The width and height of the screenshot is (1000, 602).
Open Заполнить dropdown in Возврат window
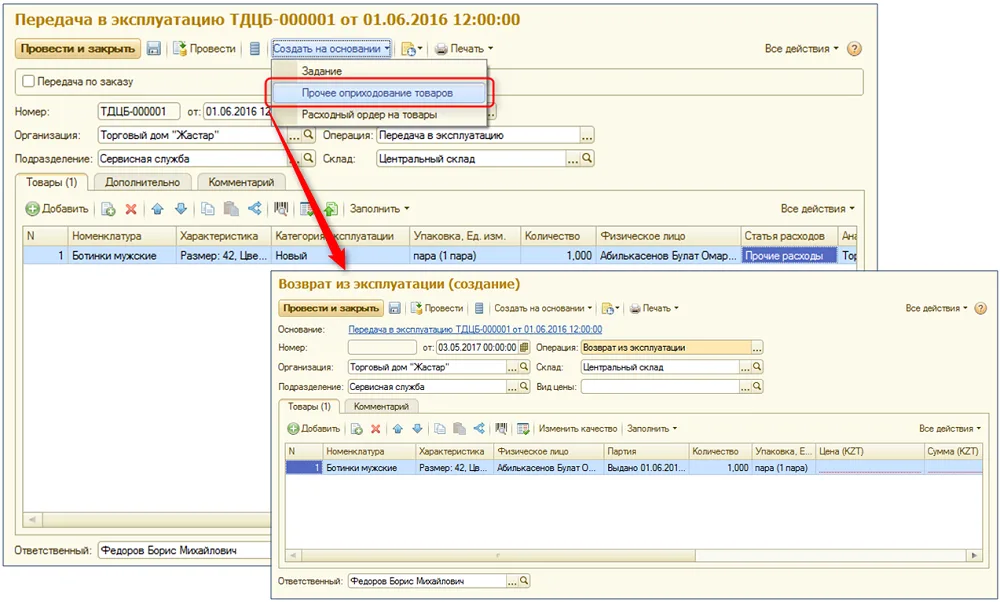click(652, 429)
